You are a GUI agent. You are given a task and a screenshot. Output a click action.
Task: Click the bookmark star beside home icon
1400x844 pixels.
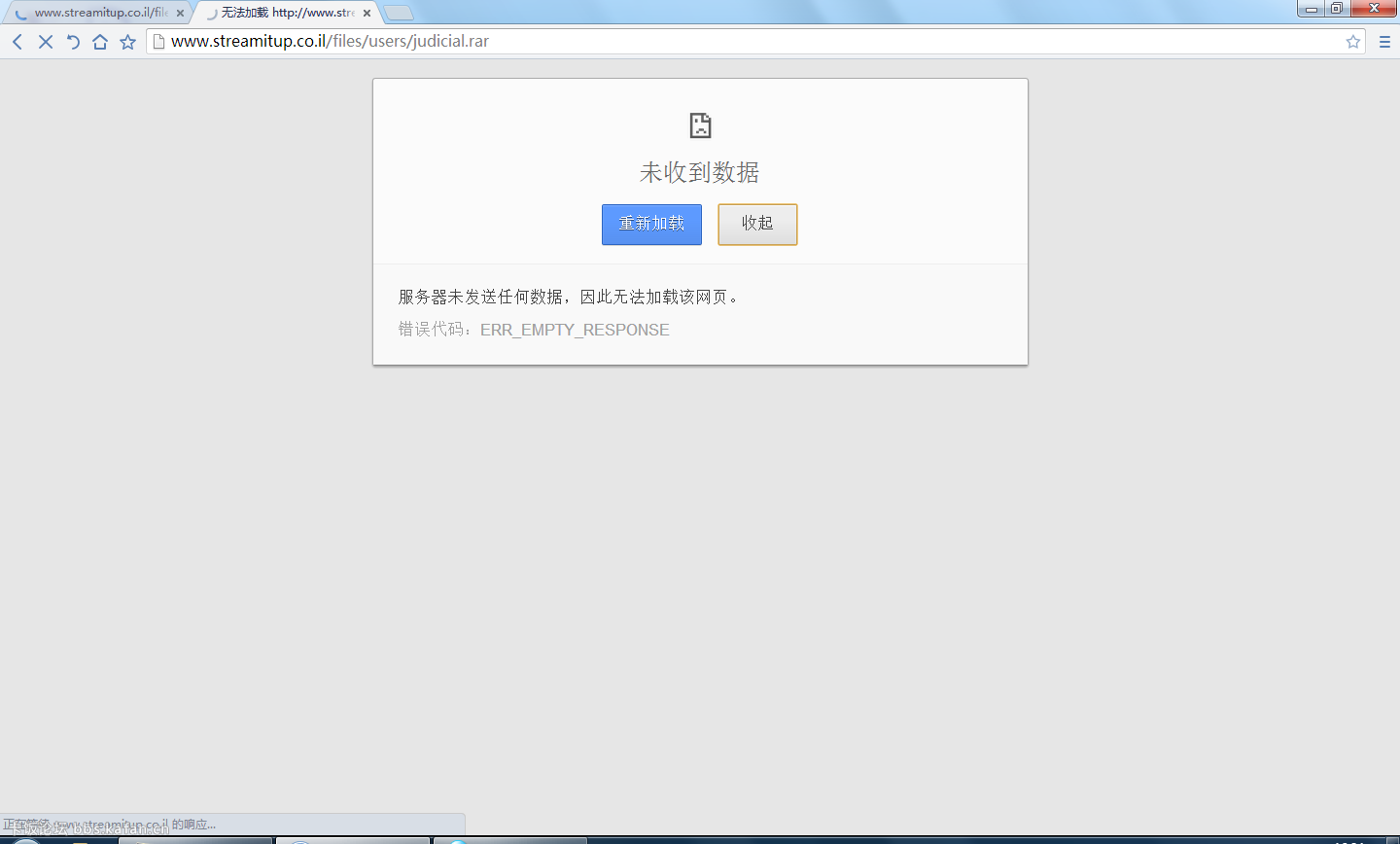[127, 42]
